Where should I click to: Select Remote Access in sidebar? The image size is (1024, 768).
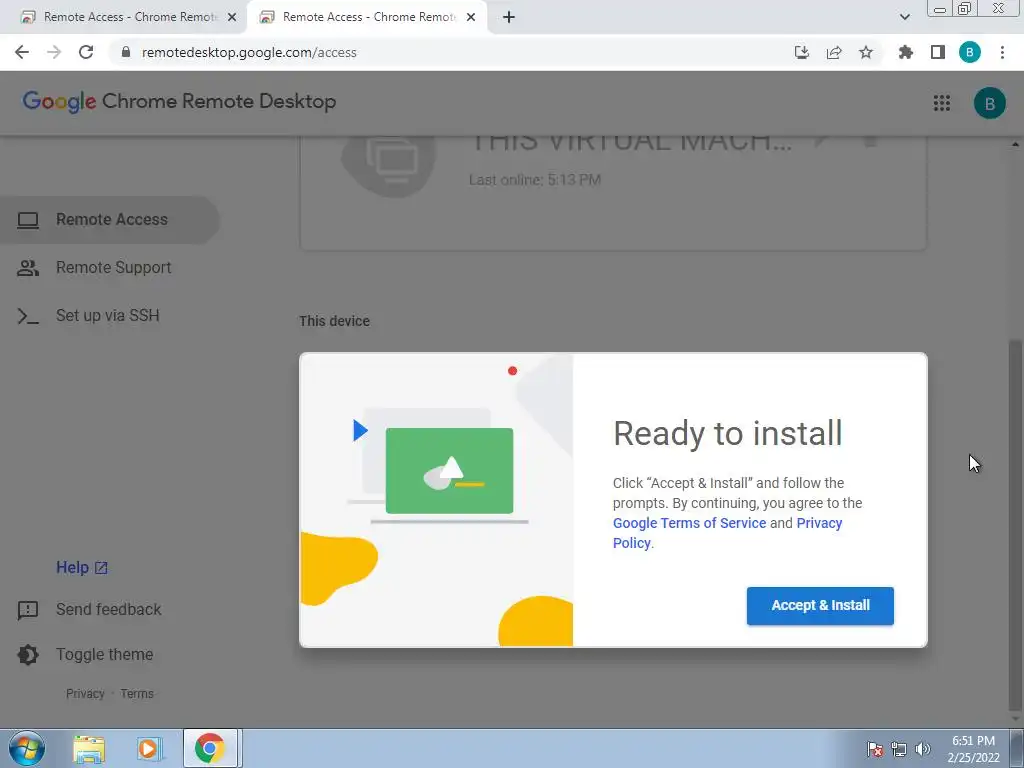tap(110, 219)
